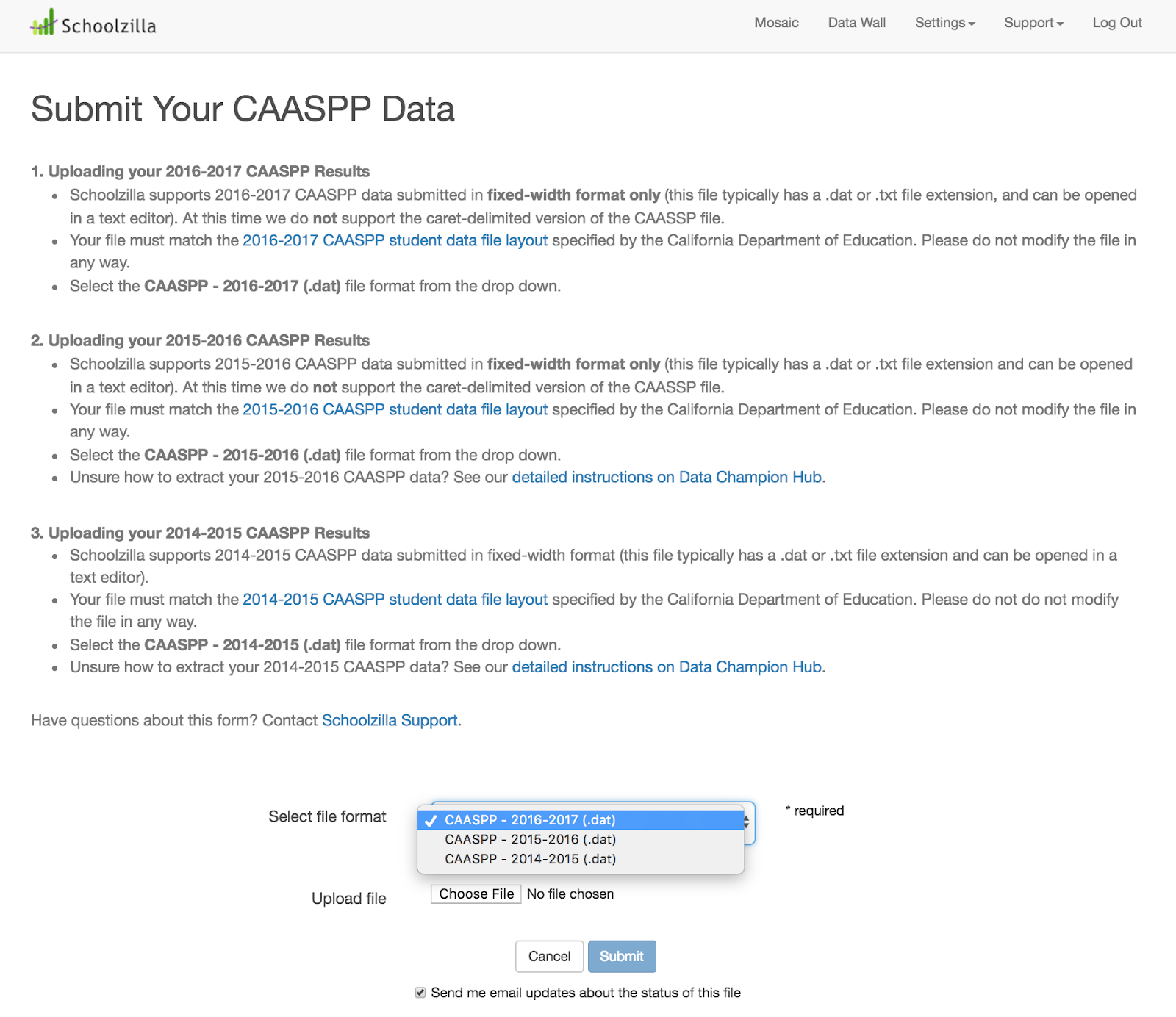Click the '* required' note
Image resolution: width=1176 pixels, height=1017 pixels.
point(814,811)
